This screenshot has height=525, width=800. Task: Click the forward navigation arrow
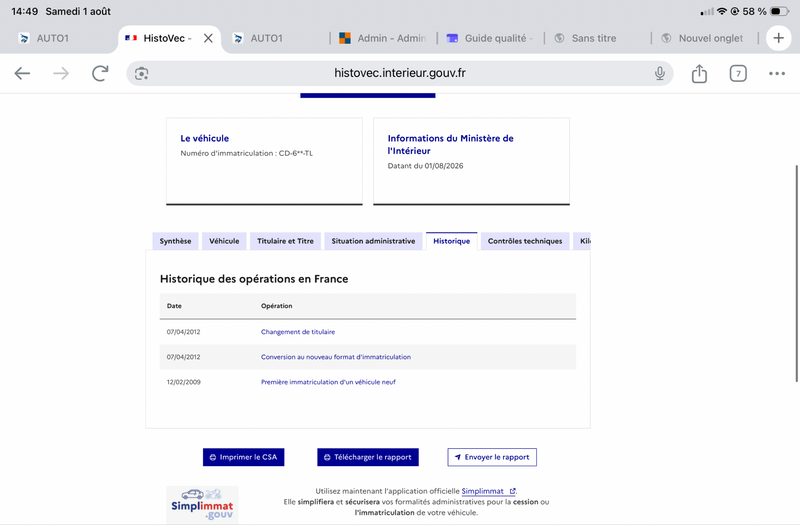(61, 73)
